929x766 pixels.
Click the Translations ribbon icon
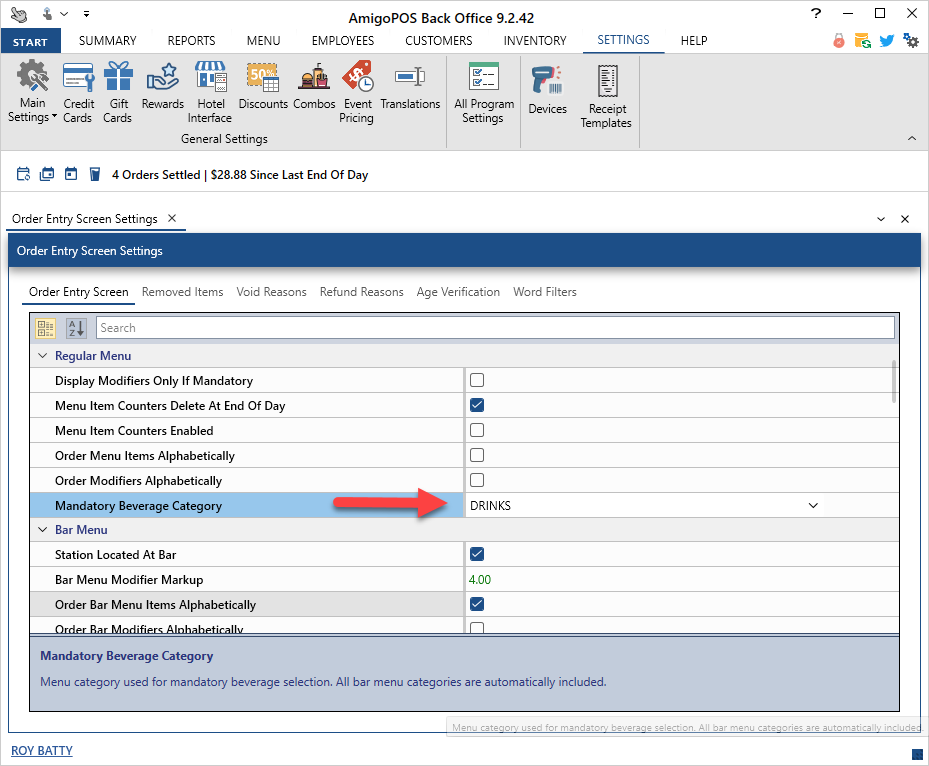(410, 88)
